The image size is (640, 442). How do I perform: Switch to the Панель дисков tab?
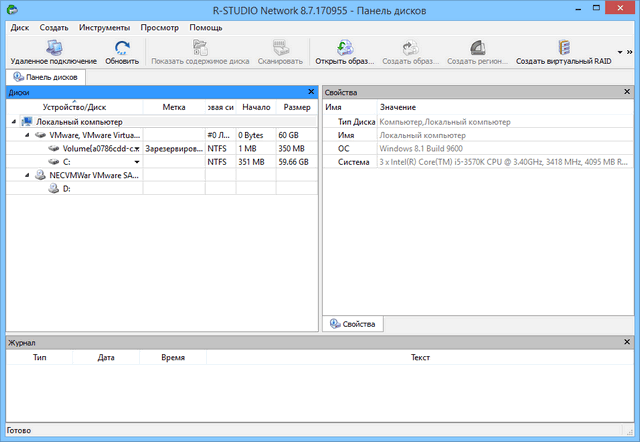pos(44,77)
